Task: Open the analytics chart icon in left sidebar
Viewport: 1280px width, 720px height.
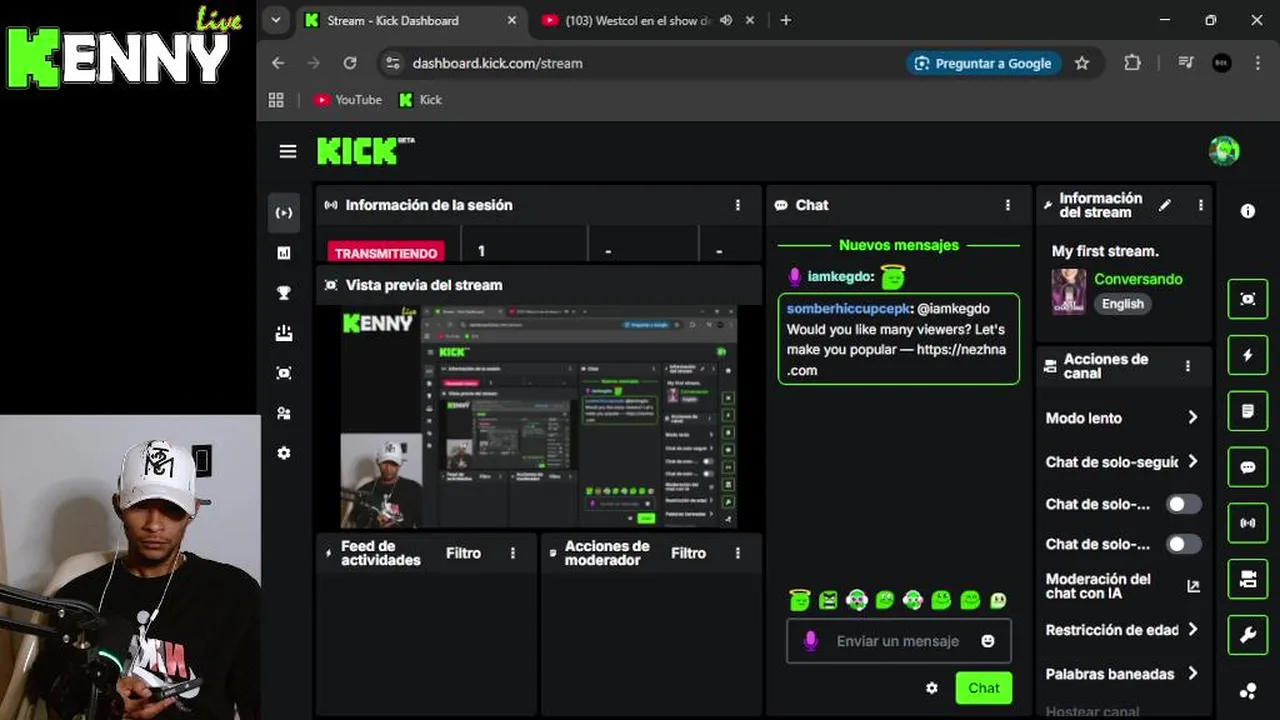Action: point(284,253)
